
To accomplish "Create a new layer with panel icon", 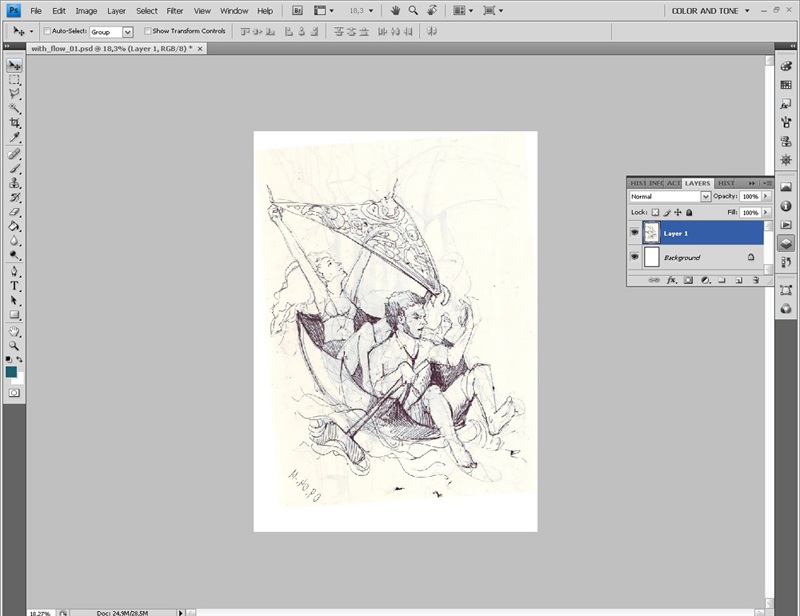I will 738,280.
